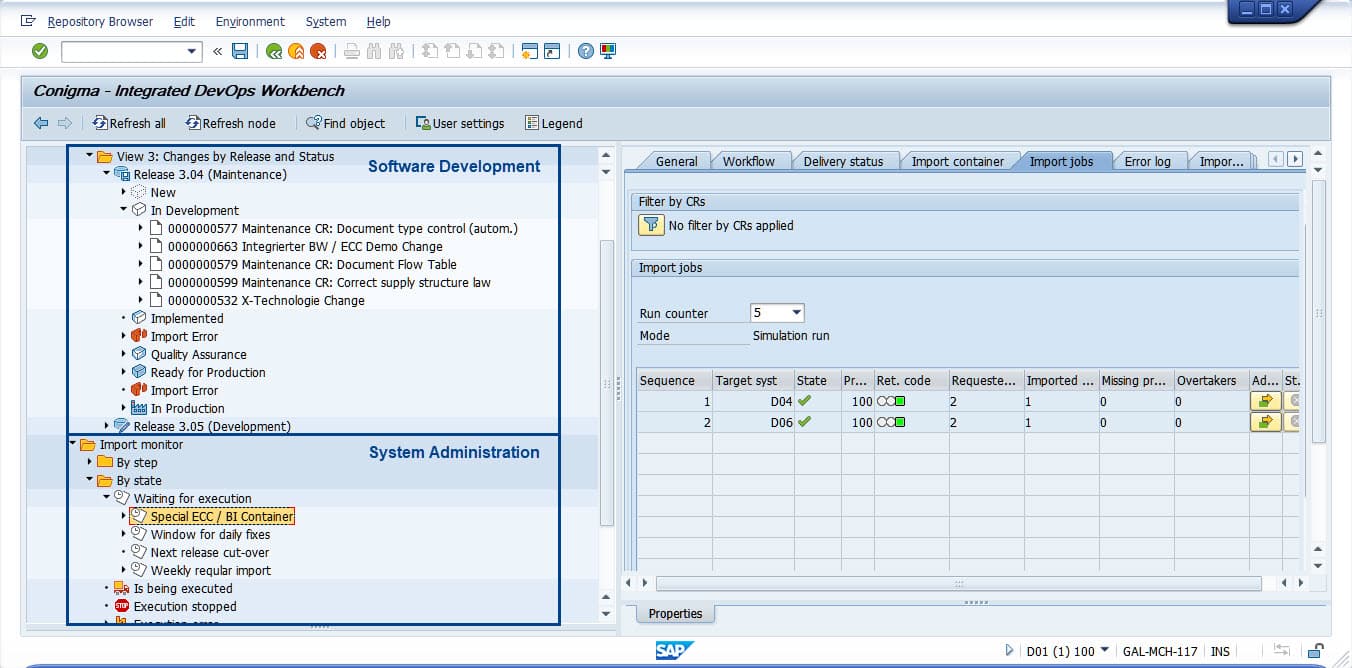Viewport: 1352px width, 668px height.
Task: Switch to the Delivery status tab
Action: 844,161
